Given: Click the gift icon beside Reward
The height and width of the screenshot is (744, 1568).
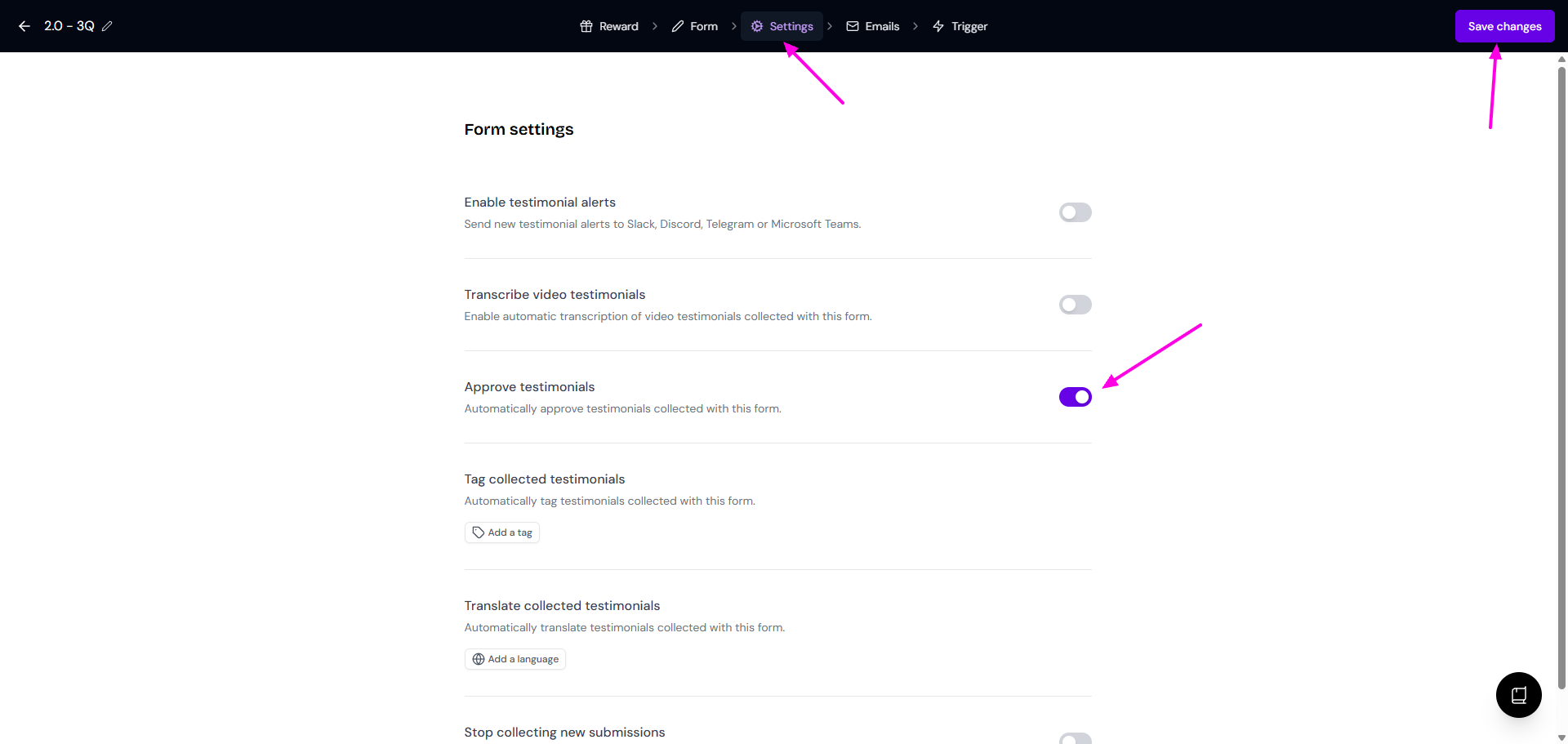Looking at the screenshot, I should [x=586, y=26].
